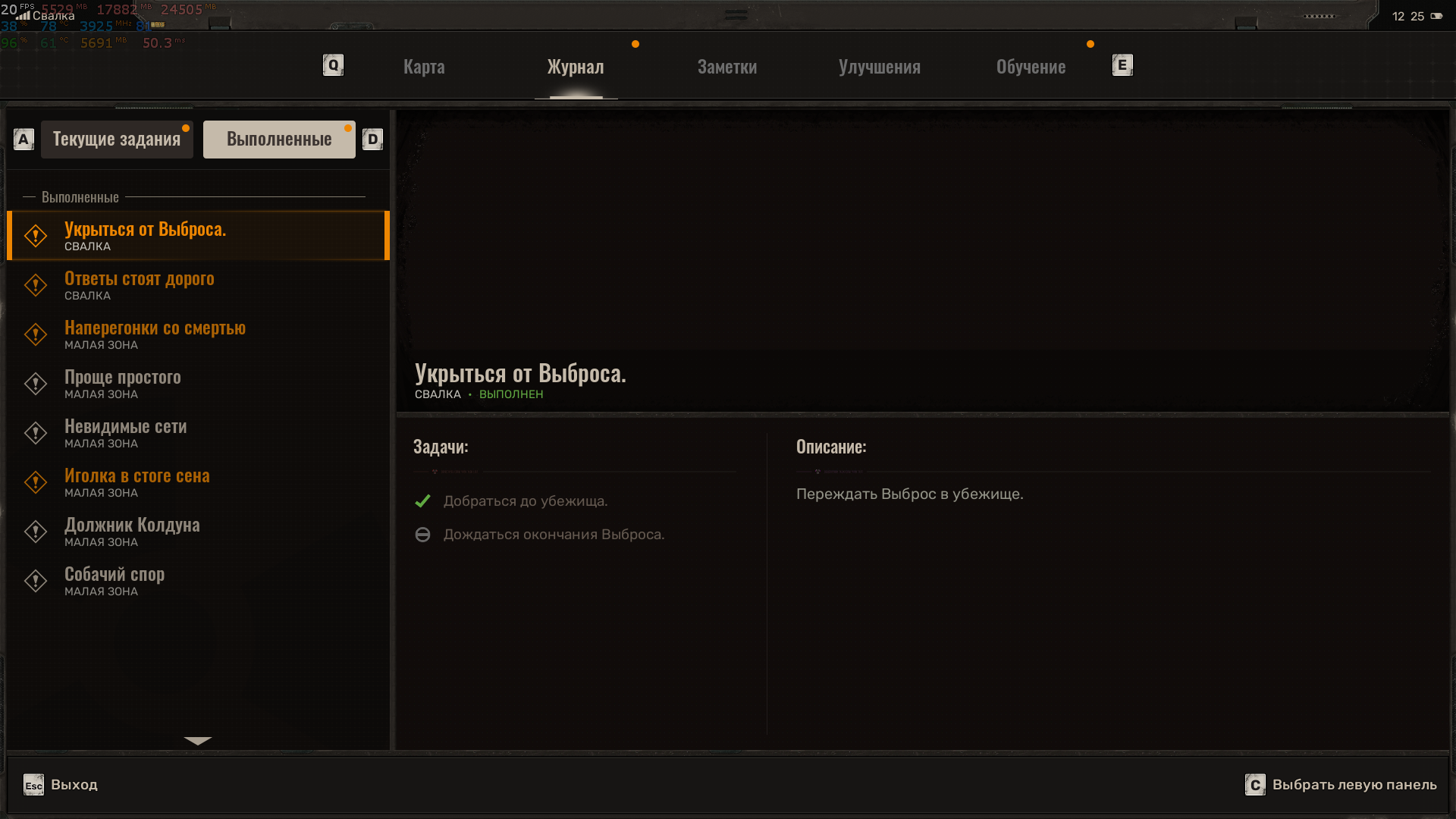Click the diamond icon beside Собачий спор
Viewport: 1456px width, 819px height.
36,581
